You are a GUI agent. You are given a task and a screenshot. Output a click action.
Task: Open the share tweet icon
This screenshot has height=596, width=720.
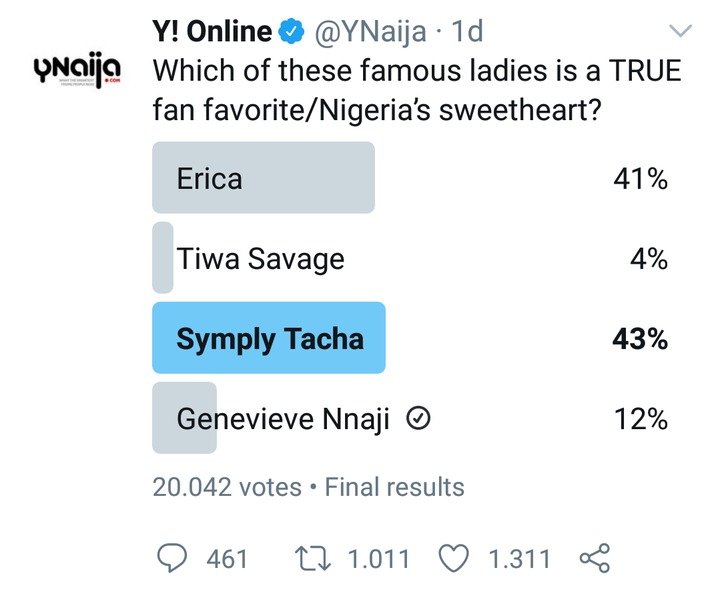[594, 558]
